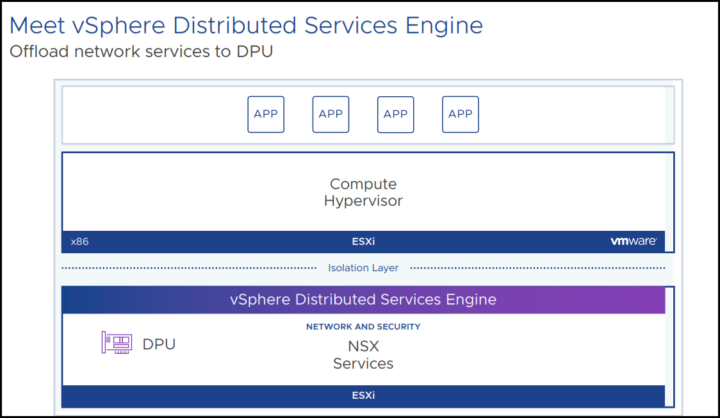The height and width of the screenshot is (418, 720).
Task: Click the vmware logo
Action: tap(634, 241)
